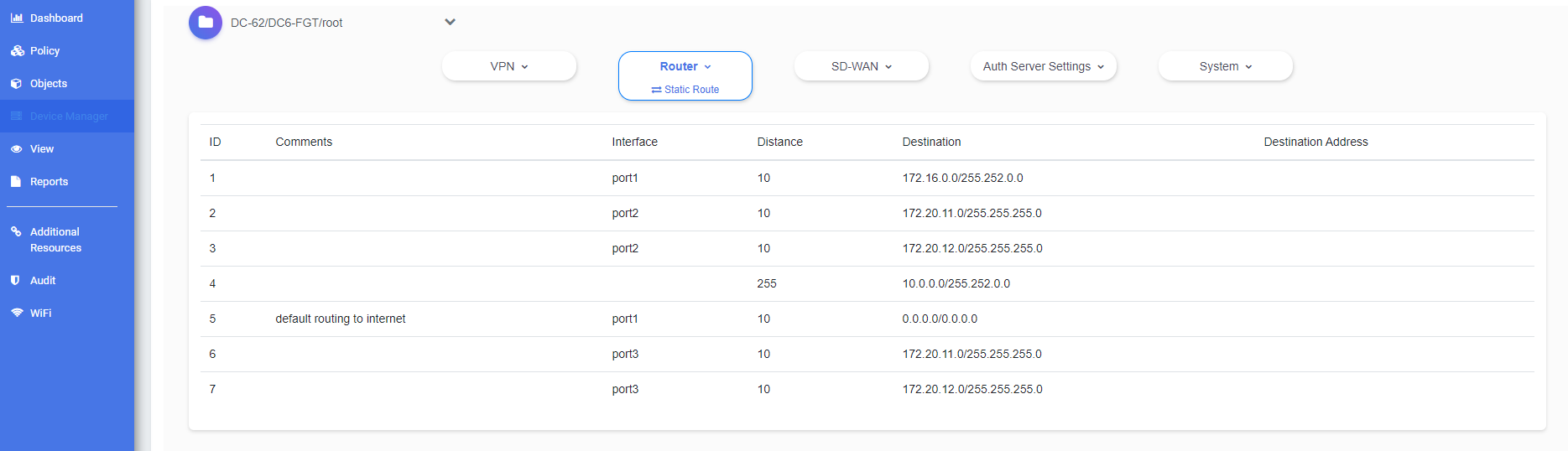The width and height of the screenshot is (1568, 451).
Task: Click the Static Route link
Action: click(685, 90)
